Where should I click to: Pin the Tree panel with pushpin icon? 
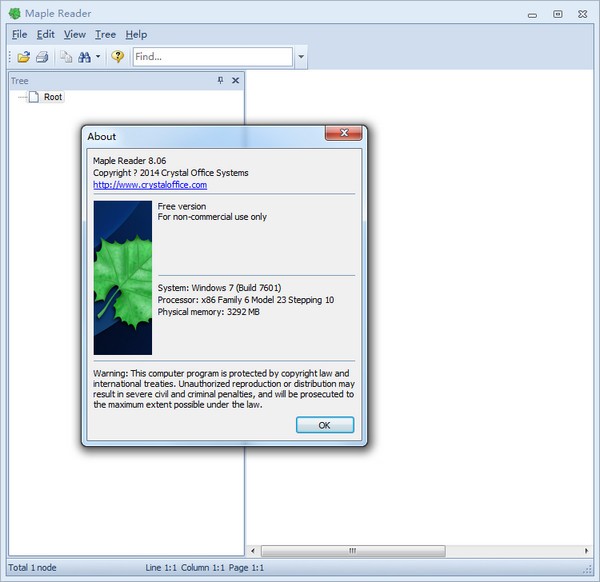[220, 80]
